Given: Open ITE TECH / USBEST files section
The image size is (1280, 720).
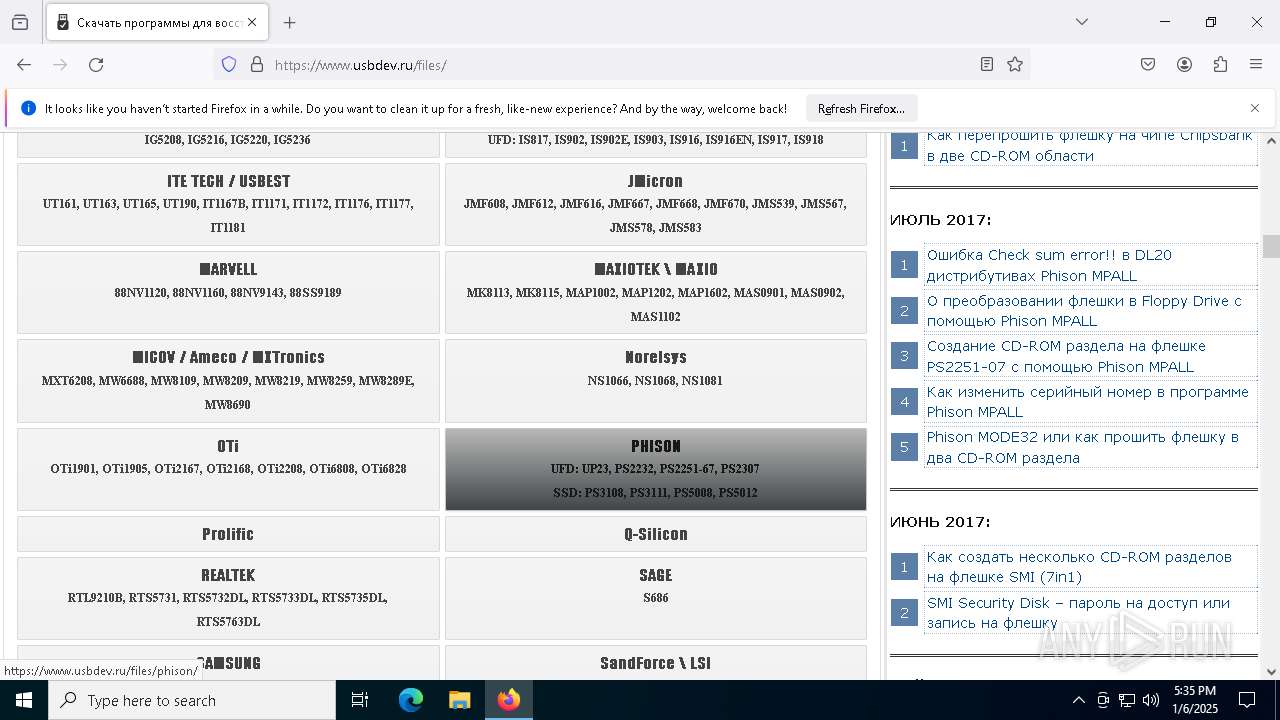Looking at the screenshot, I should [228, 204].
